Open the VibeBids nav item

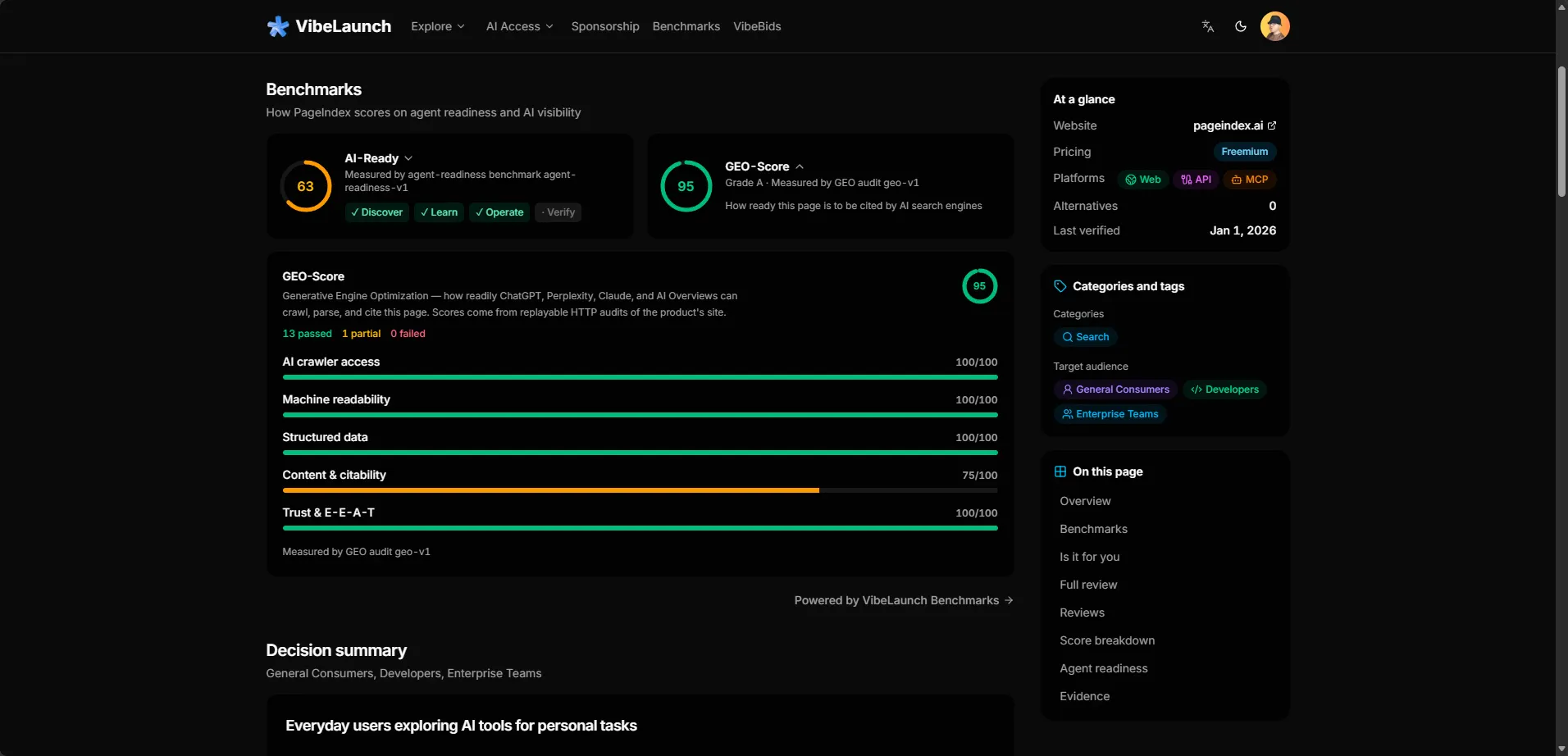(x=757, y=26)
